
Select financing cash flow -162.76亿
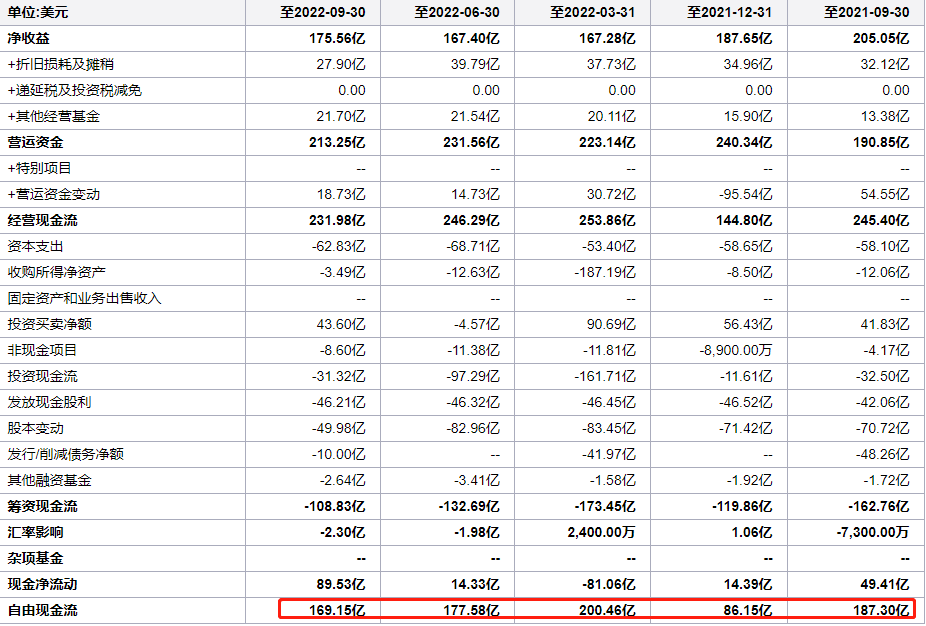(x=879, y=506)
